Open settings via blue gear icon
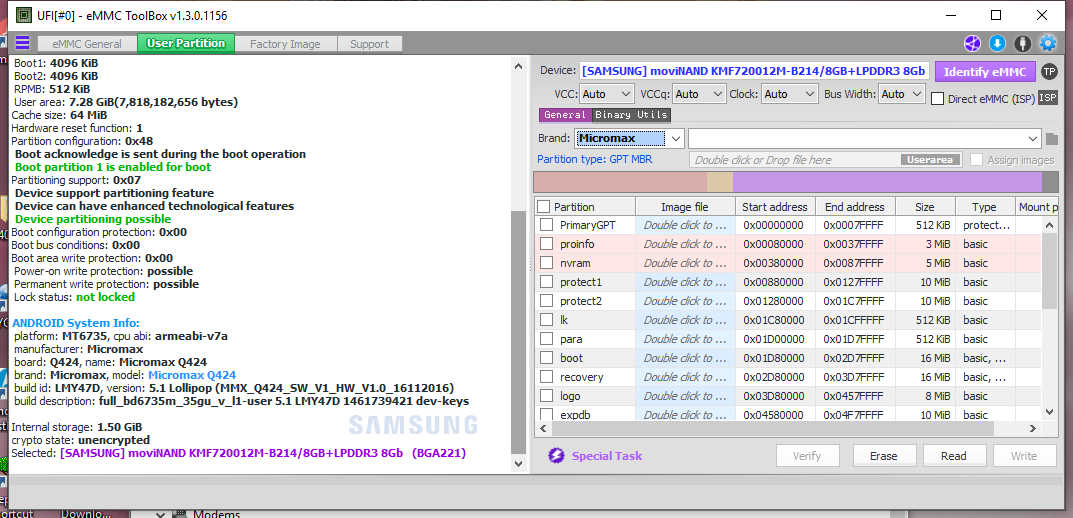 (x=1048, y=43)
